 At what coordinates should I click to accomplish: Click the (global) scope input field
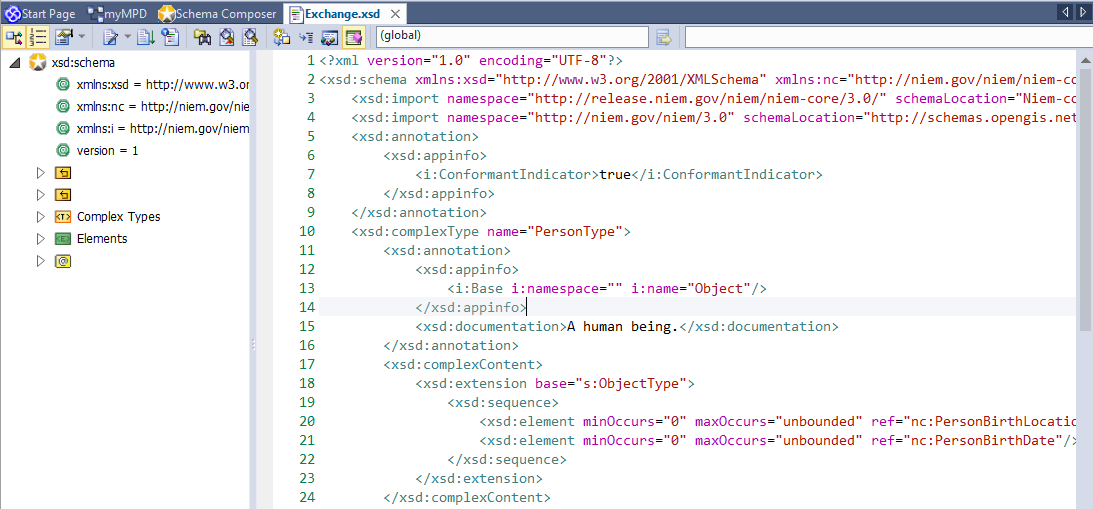510,37
